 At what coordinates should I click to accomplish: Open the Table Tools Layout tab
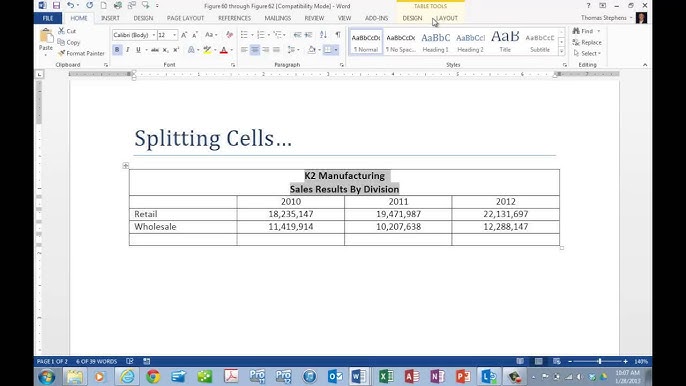[447, 18]
